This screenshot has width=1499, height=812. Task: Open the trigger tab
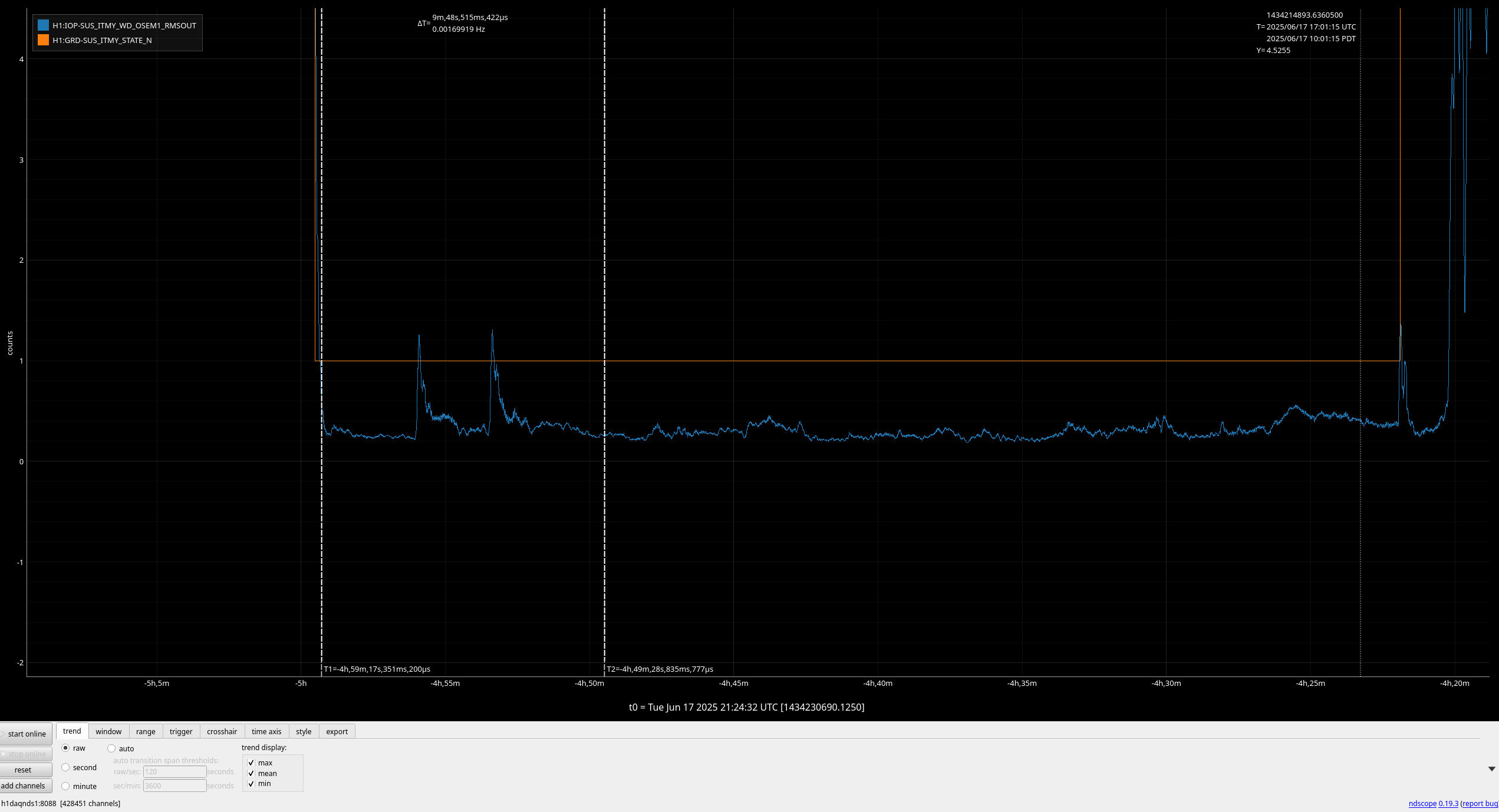(181, 731)
